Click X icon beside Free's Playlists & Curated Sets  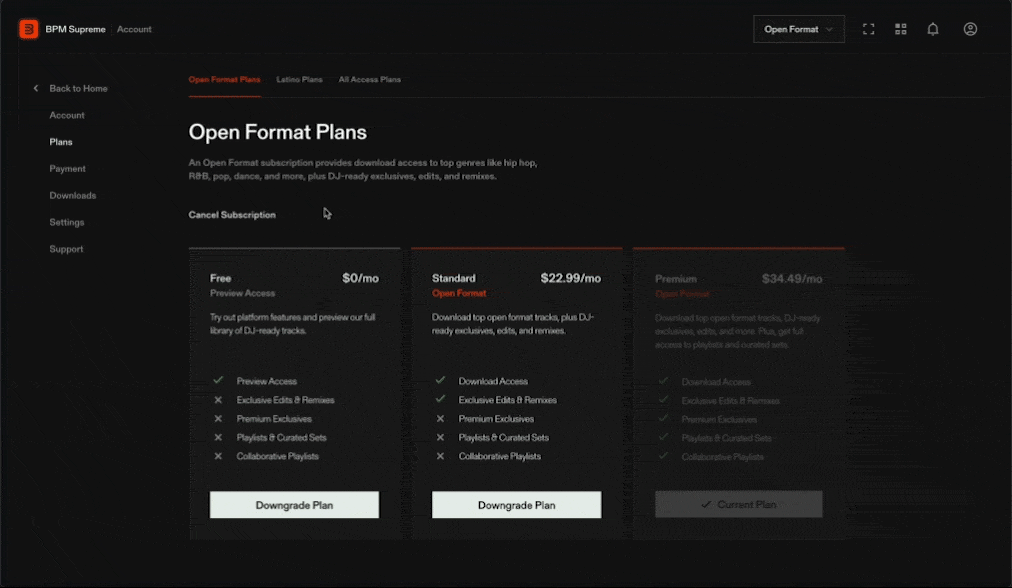pyautogui.click(x=218, y=438)
